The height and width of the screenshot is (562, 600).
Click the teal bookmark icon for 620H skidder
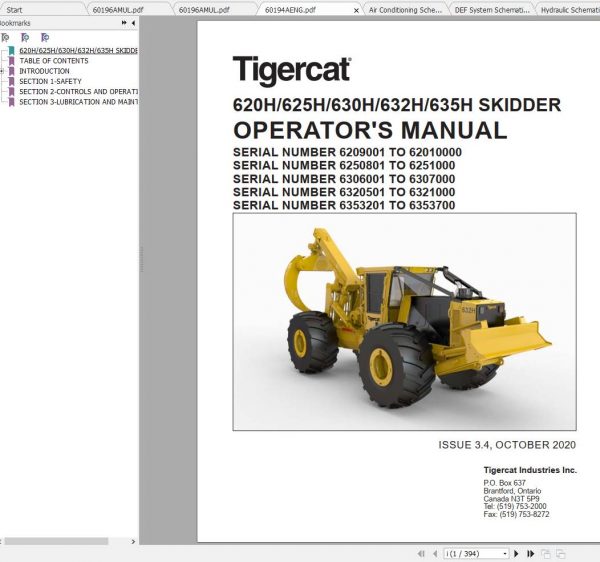(x=11, y=50)
